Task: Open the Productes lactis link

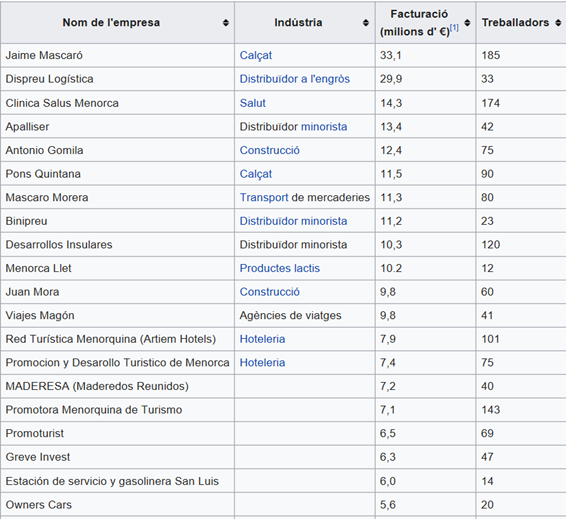Action: coord(280,268)
